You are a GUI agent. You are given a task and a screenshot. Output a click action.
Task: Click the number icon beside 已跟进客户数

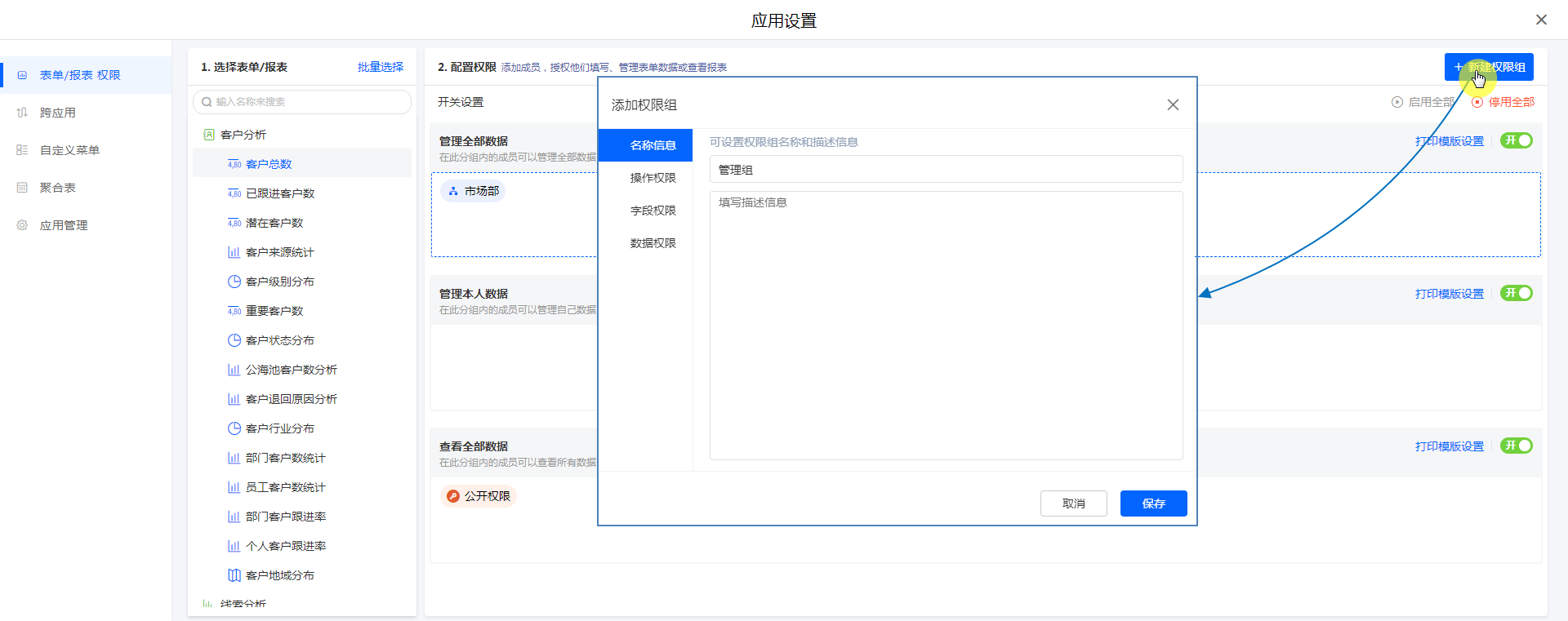pyautogui.click(x=234, y=193)
